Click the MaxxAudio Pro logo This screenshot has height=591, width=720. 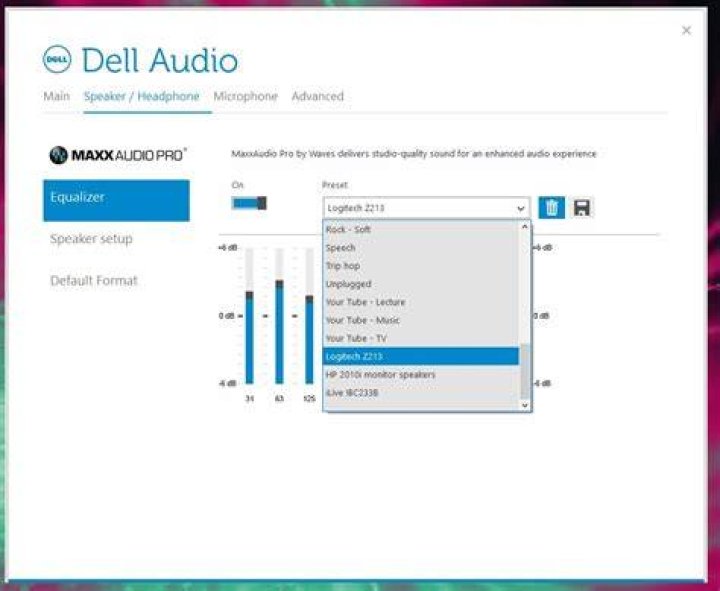[118, 155]
